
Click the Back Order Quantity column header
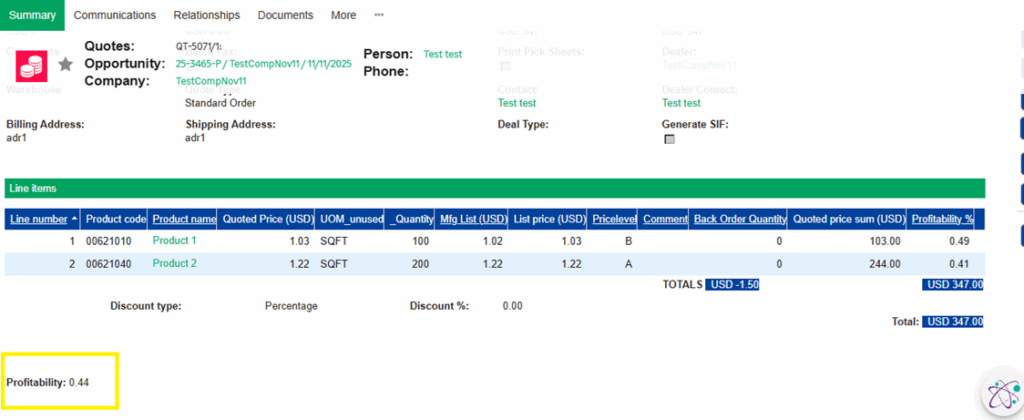pos(740,219)
